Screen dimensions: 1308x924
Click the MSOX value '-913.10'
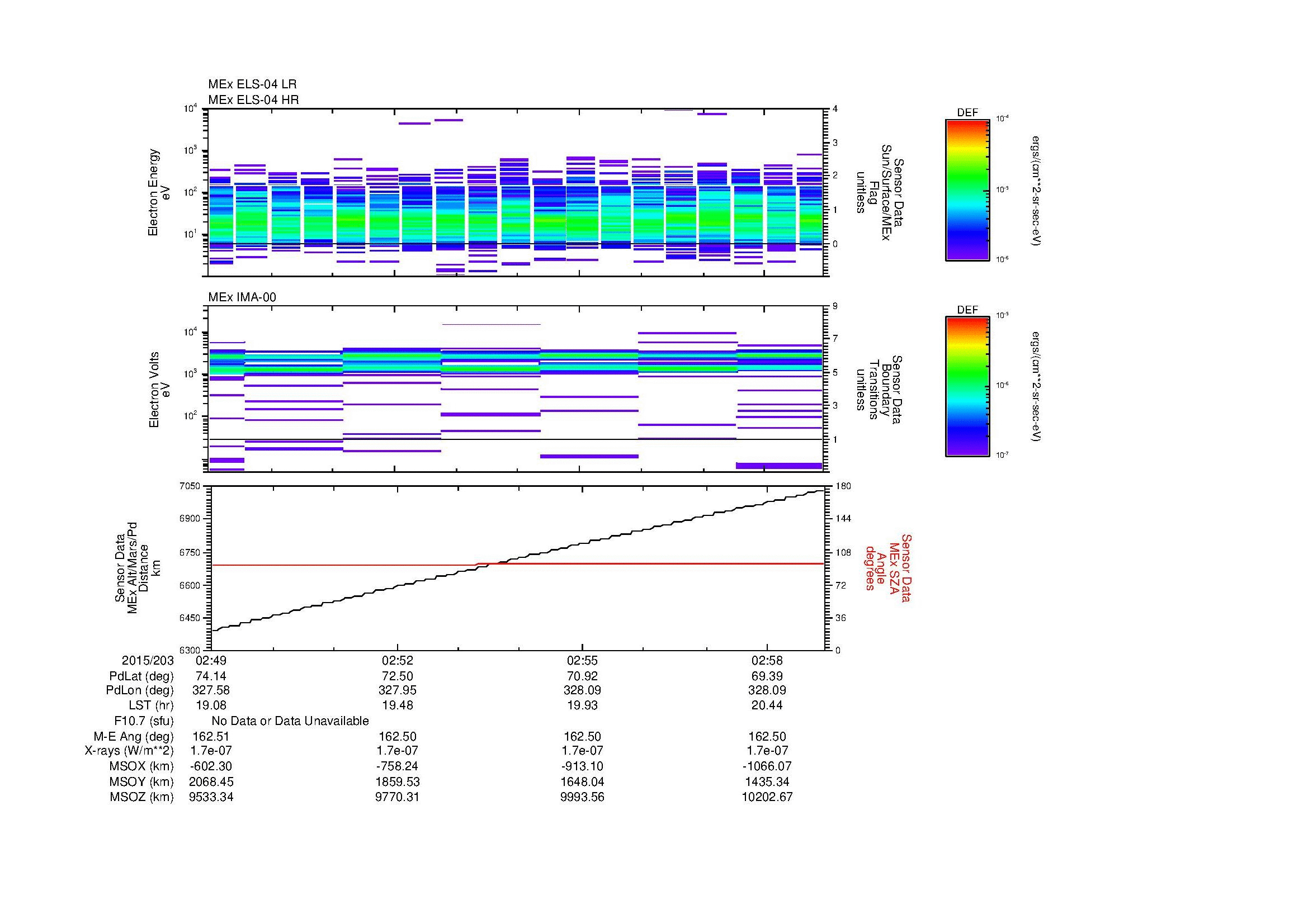[x=582, y=766]
